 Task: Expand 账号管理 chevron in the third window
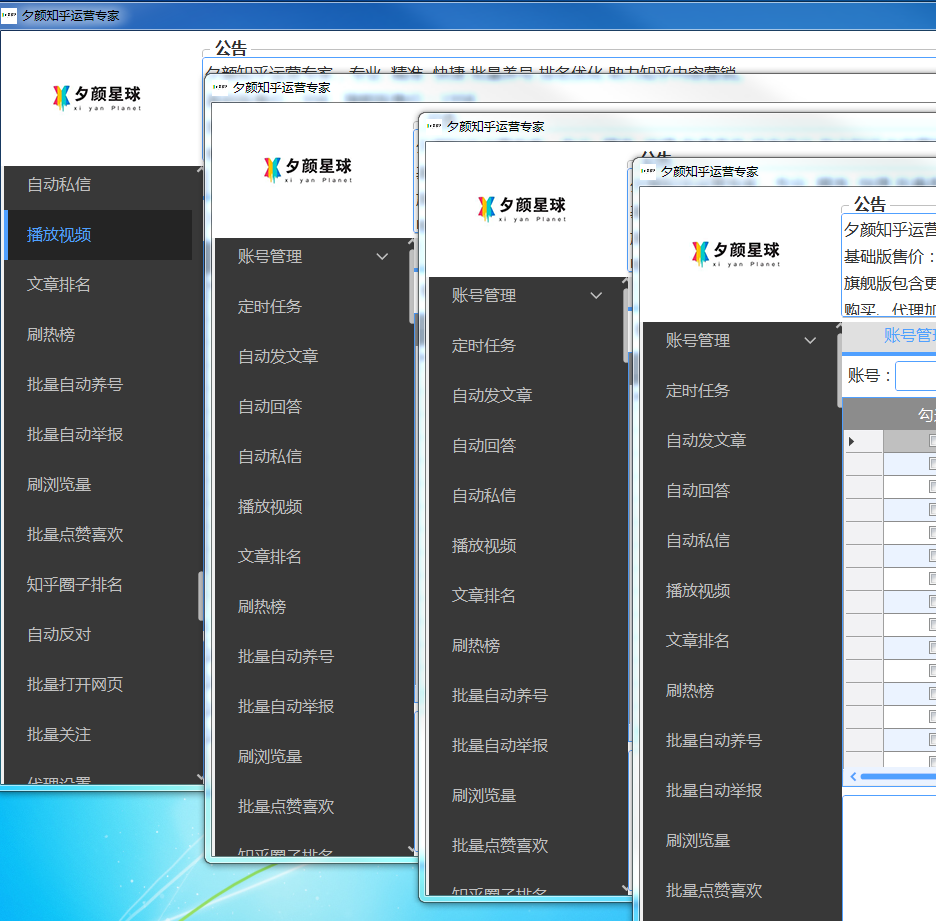pos(596,295)
